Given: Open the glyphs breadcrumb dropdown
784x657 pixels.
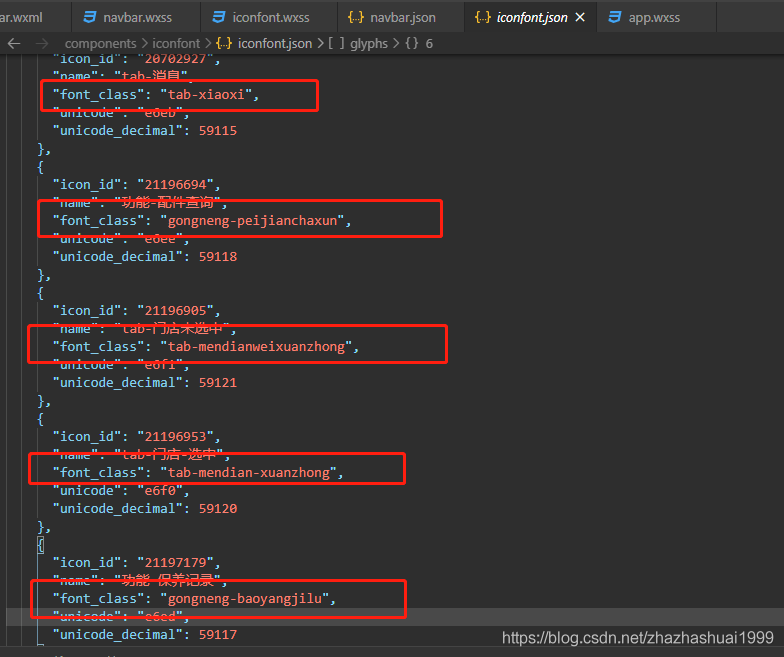Looking at the screenshot, I should [368, 44].
